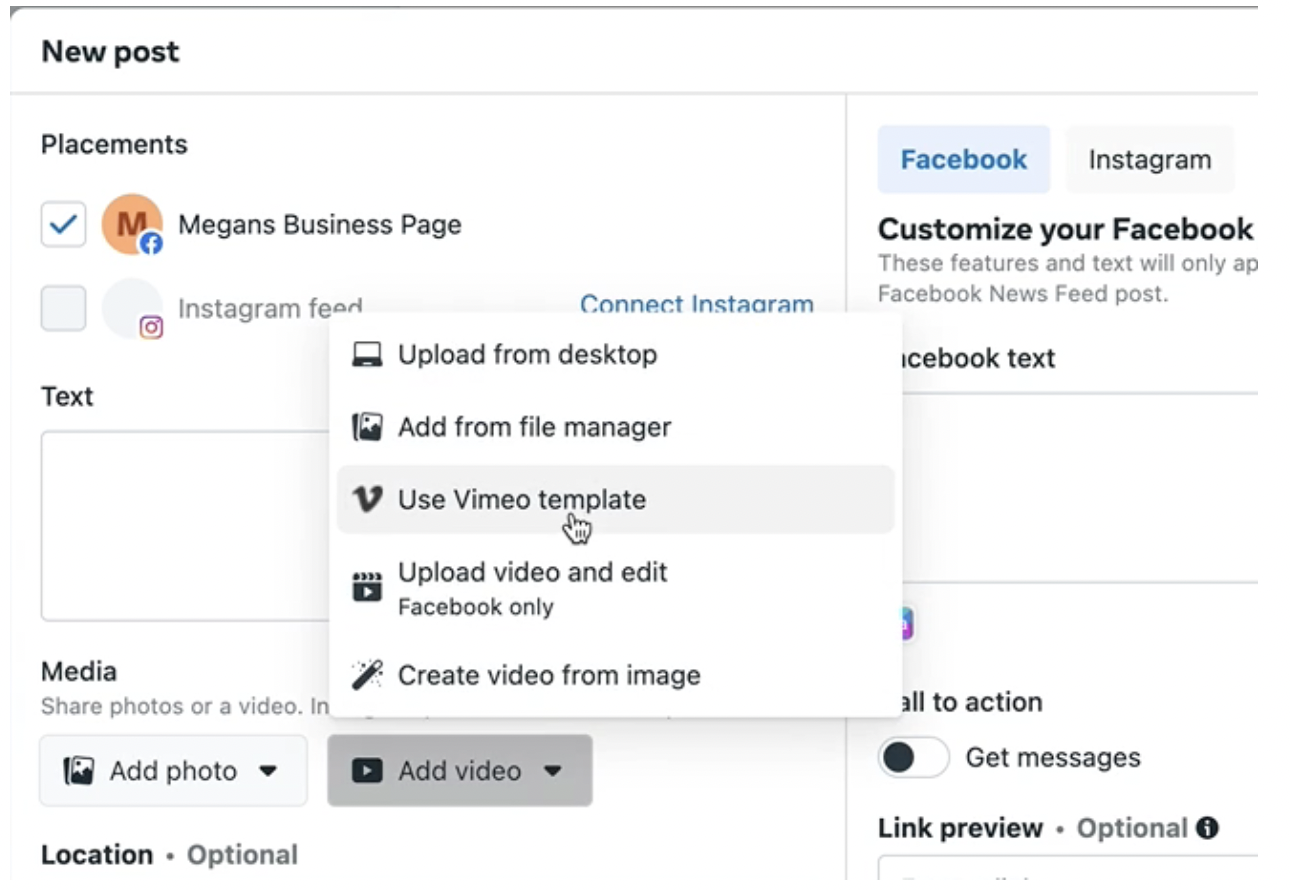Click the photo icon on the Add photo button
The height and width of the screenshot is (890, 1290).
click(79, 771)
